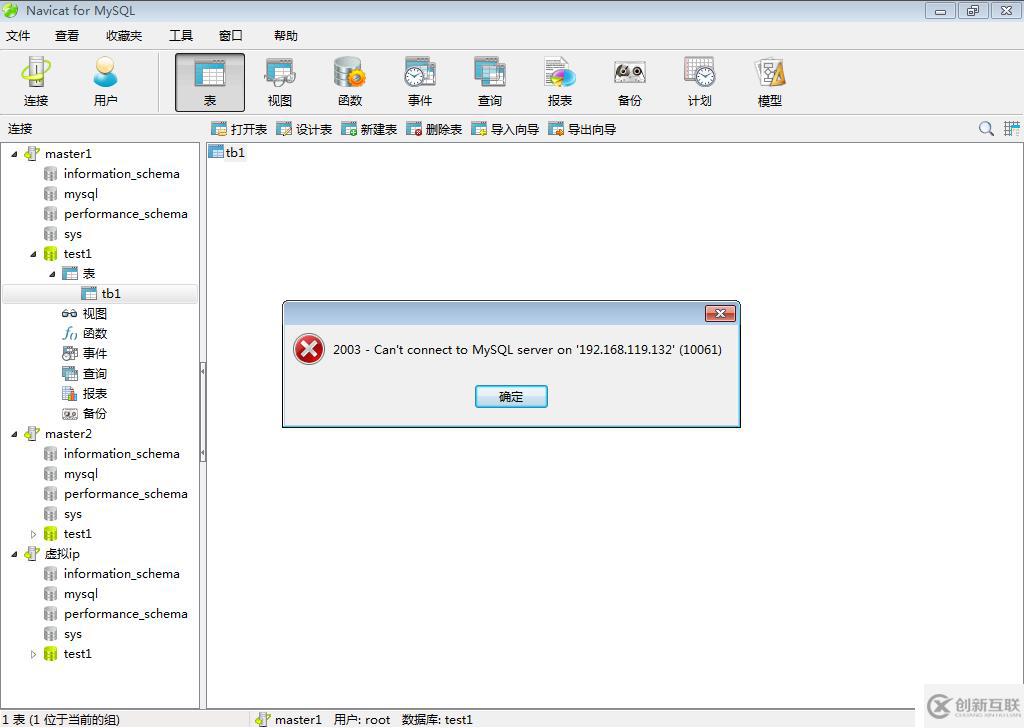This screenshot has height=728, width=1024.
Task: Select 备份 node in the tree
Action: click(x=95, y=414)
